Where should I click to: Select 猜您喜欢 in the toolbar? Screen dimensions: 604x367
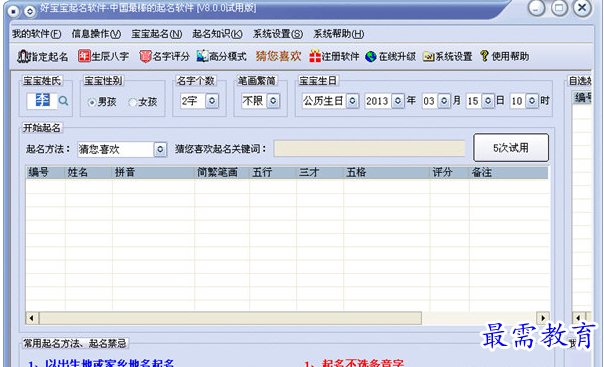(278, 56)
